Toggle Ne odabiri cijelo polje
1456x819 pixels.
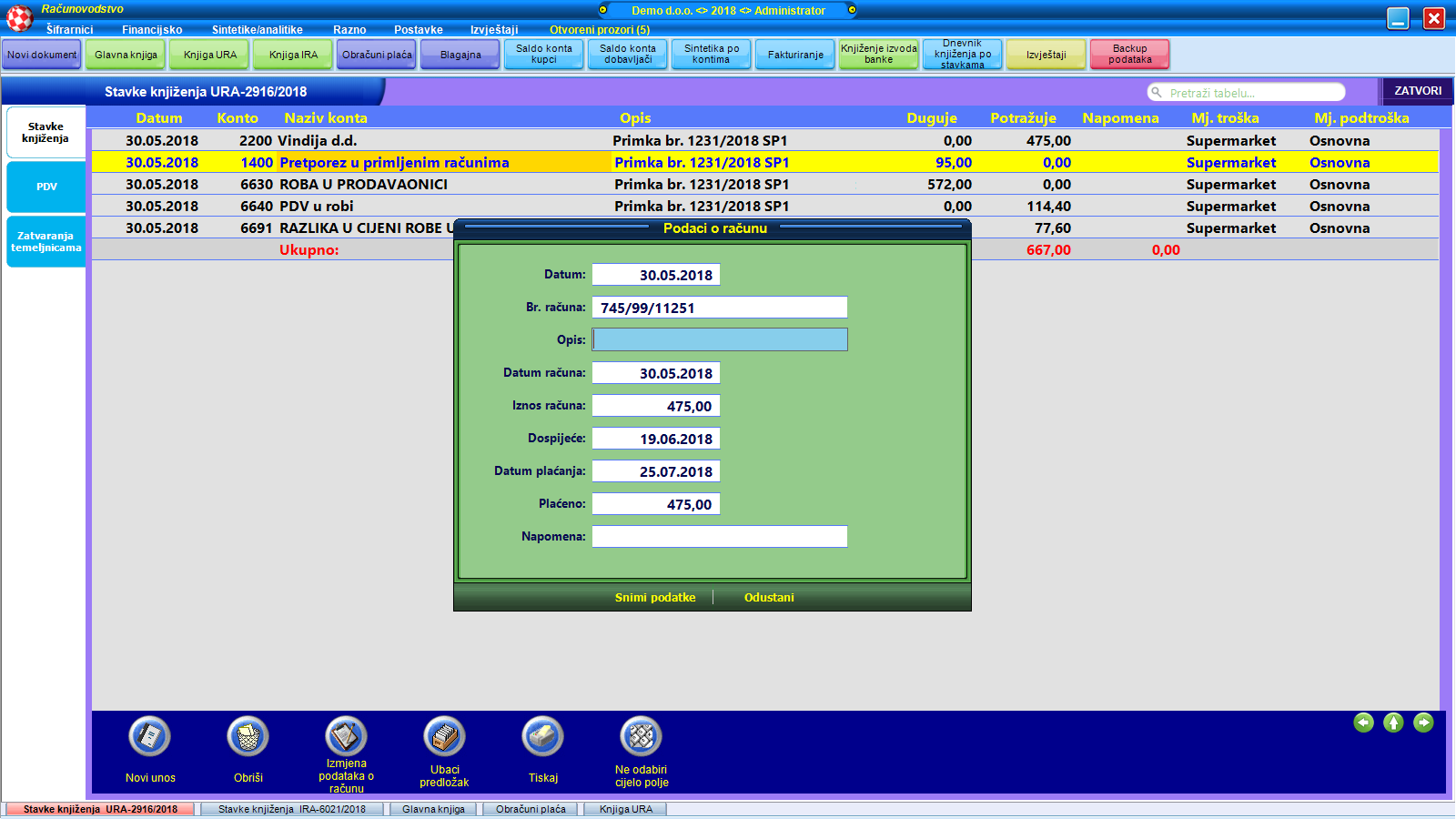[642, 737]
